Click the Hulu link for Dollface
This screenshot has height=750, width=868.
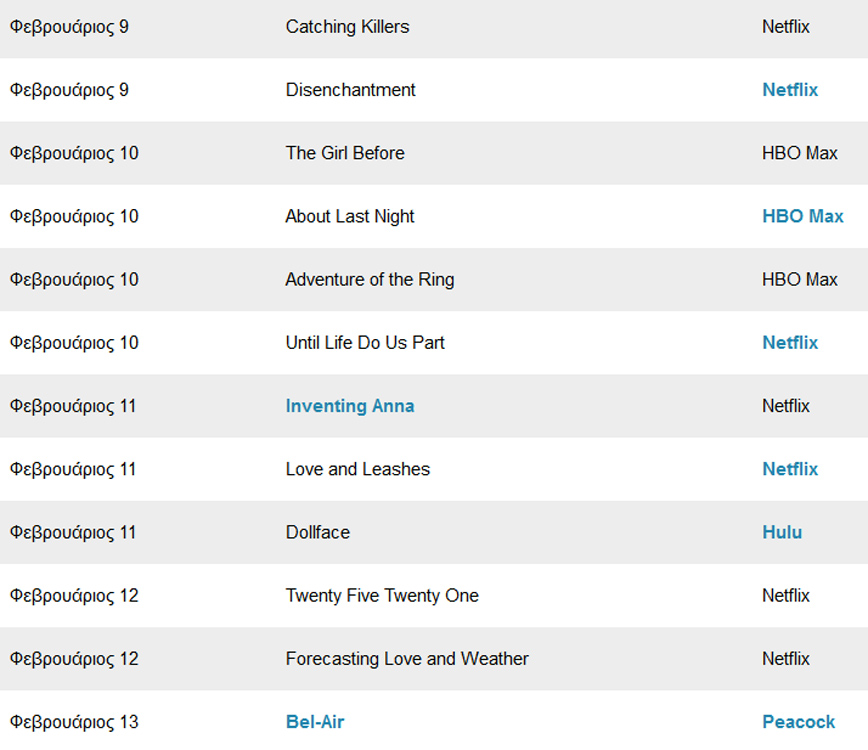pos(781,532)
